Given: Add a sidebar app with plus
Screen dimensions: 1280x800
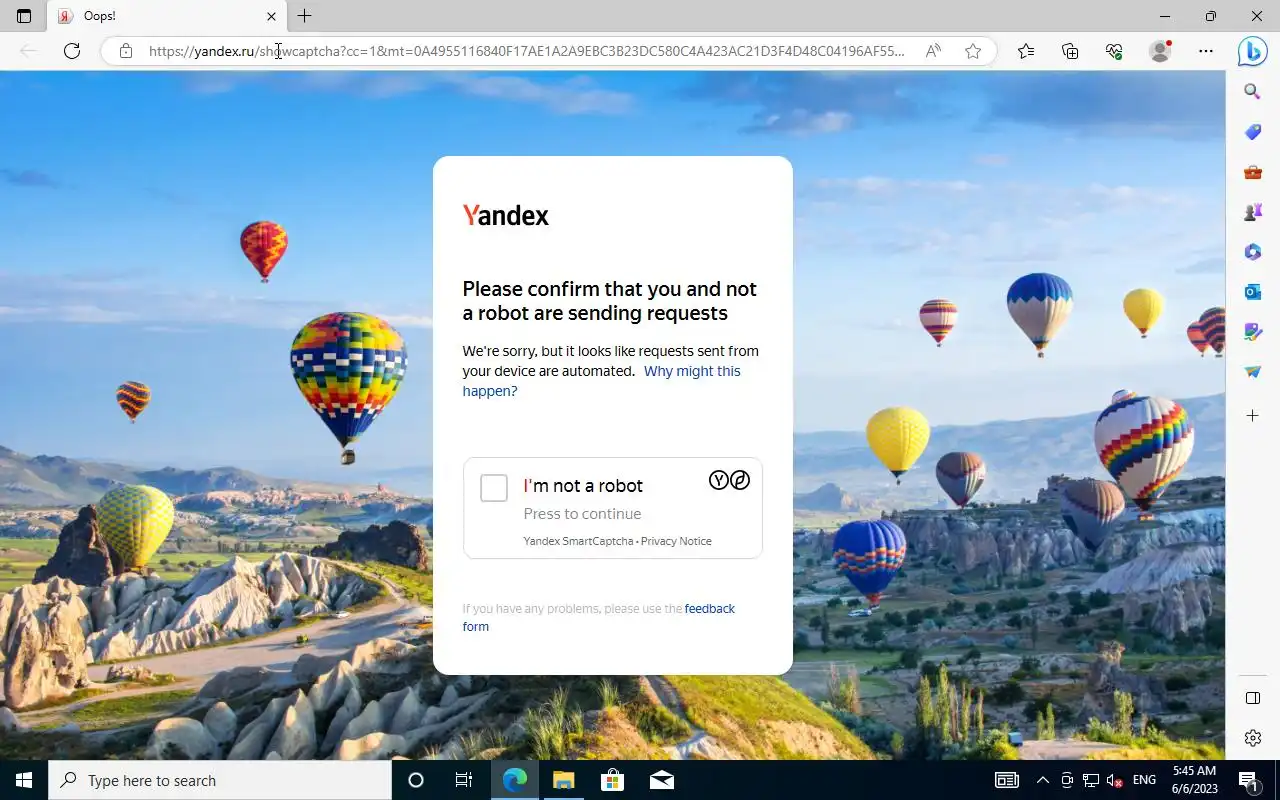Looking at the screenshot, I should (1252, 415).
